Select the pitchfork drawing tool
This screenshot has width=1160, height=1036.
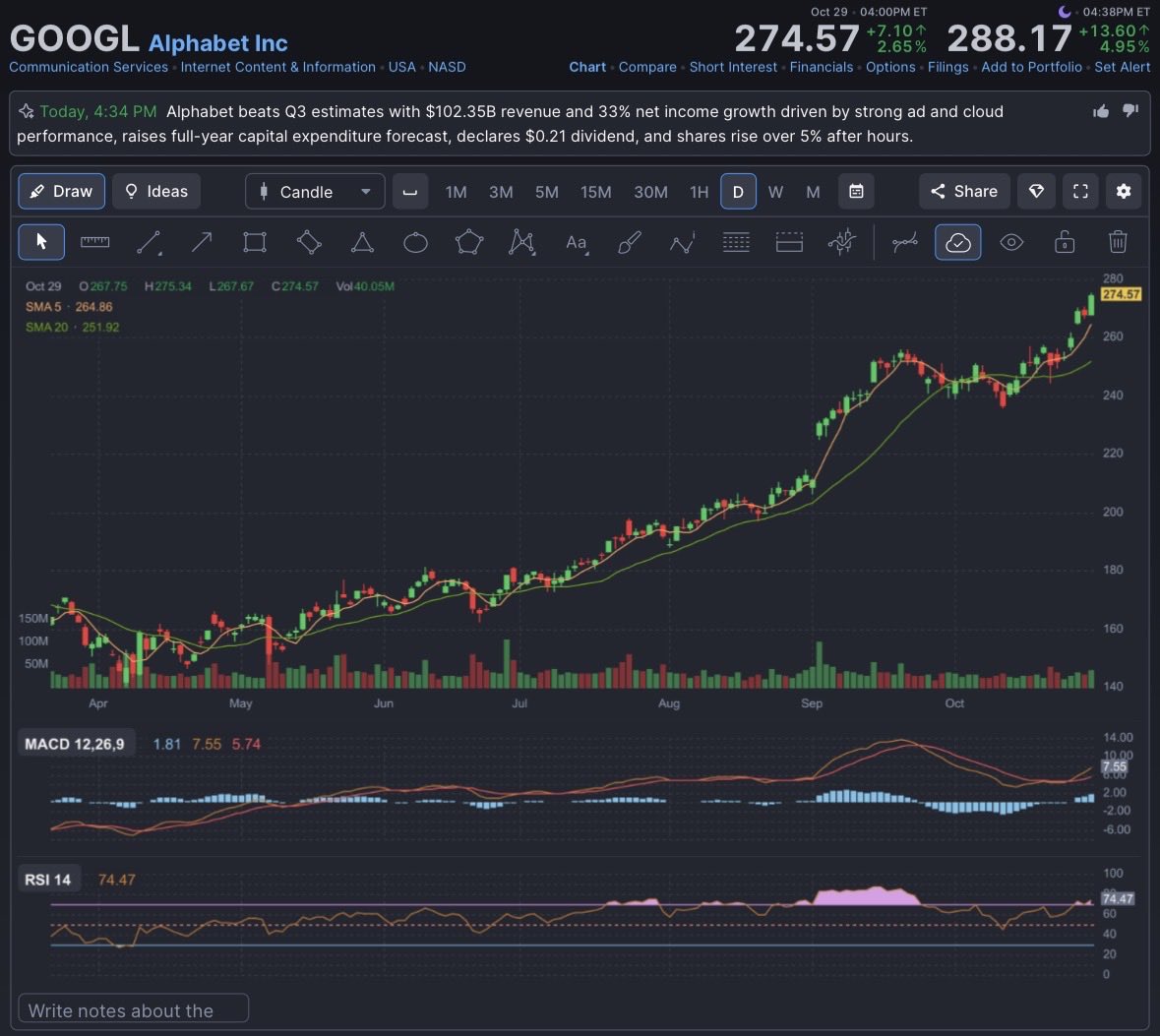coord(842,242)
